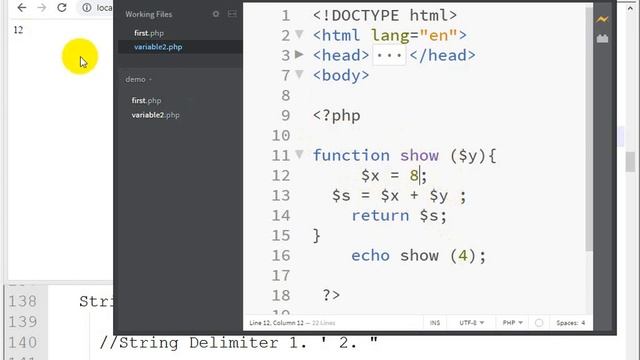Viewport: 640px width, 360px height.
Task: Click the indent size value 4
Action: point(583,323)
